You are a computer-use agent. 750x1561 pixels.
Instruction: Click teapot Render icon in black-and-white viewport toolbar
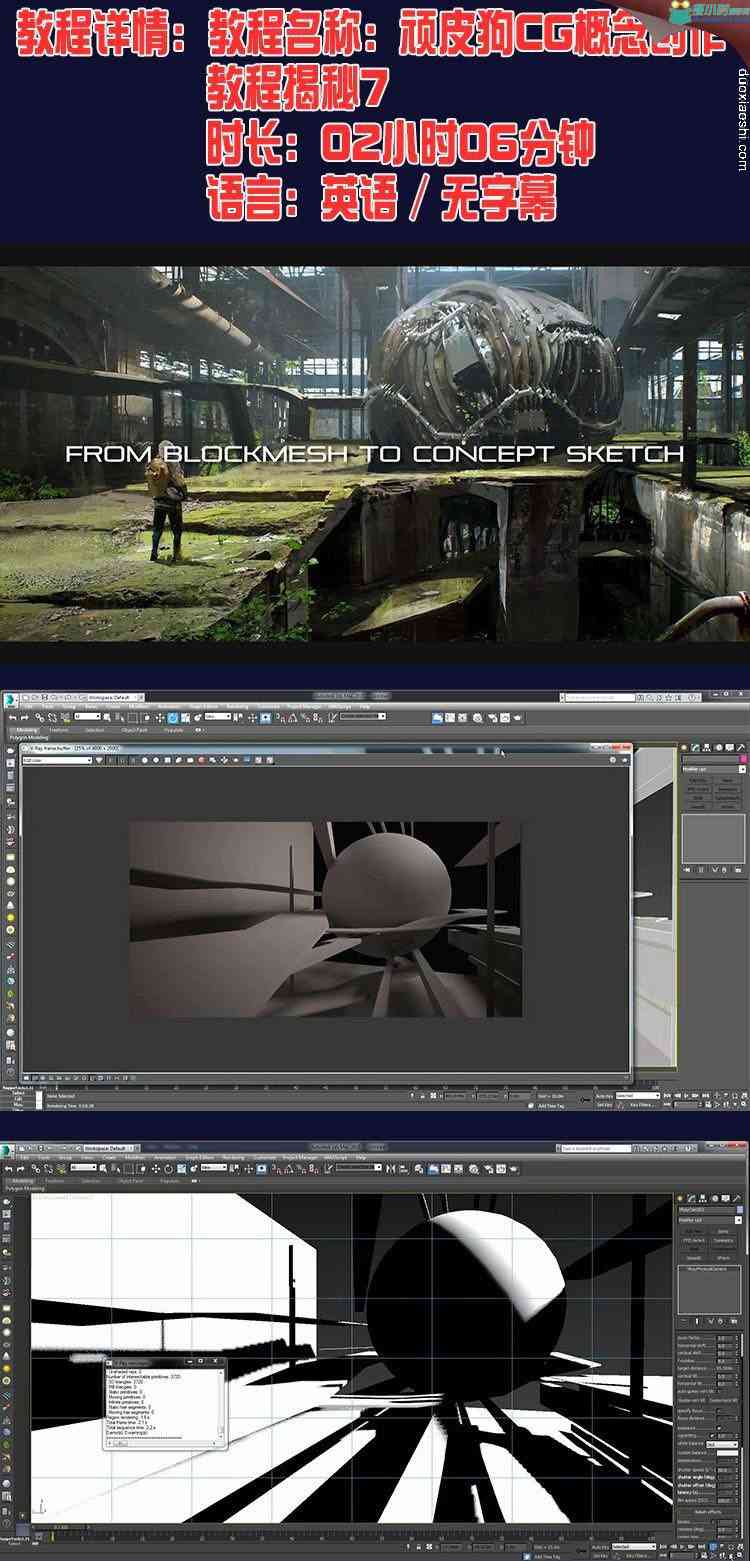click(513, 1169)
